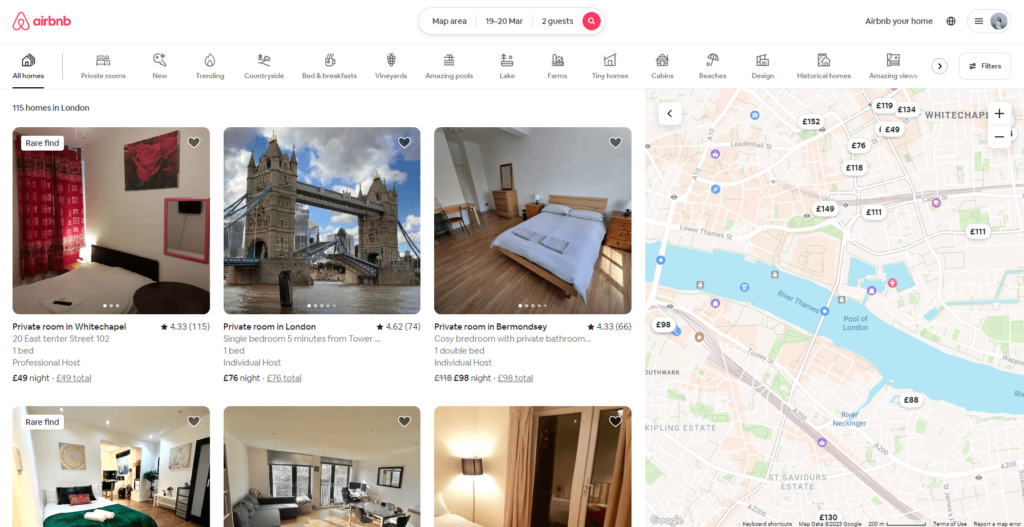Open Private room in London title
1024x527 pixels.
click(270, 327)
